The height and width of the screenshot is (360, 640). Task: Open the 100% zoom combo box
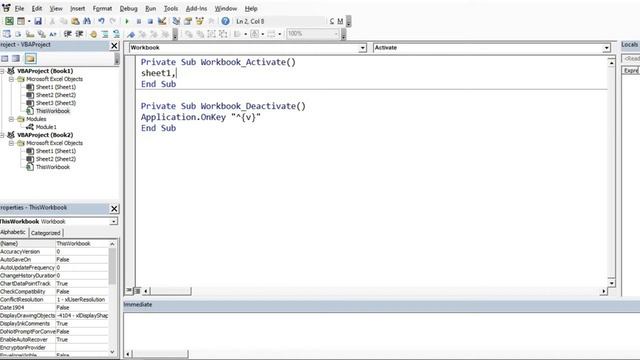[313, 34]
